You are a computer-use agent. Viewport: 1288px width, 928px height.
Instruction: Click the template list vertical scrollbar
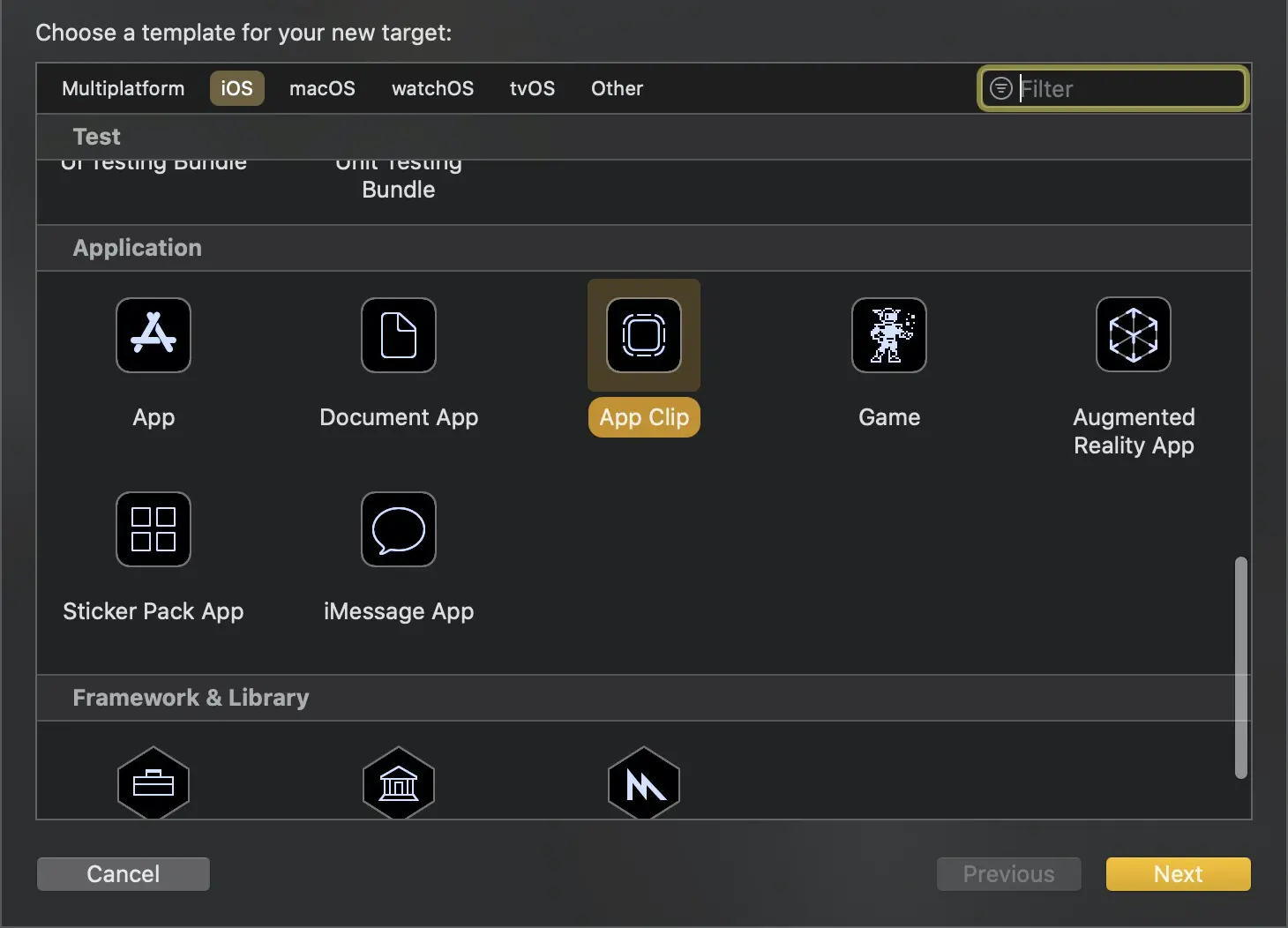1241,668
